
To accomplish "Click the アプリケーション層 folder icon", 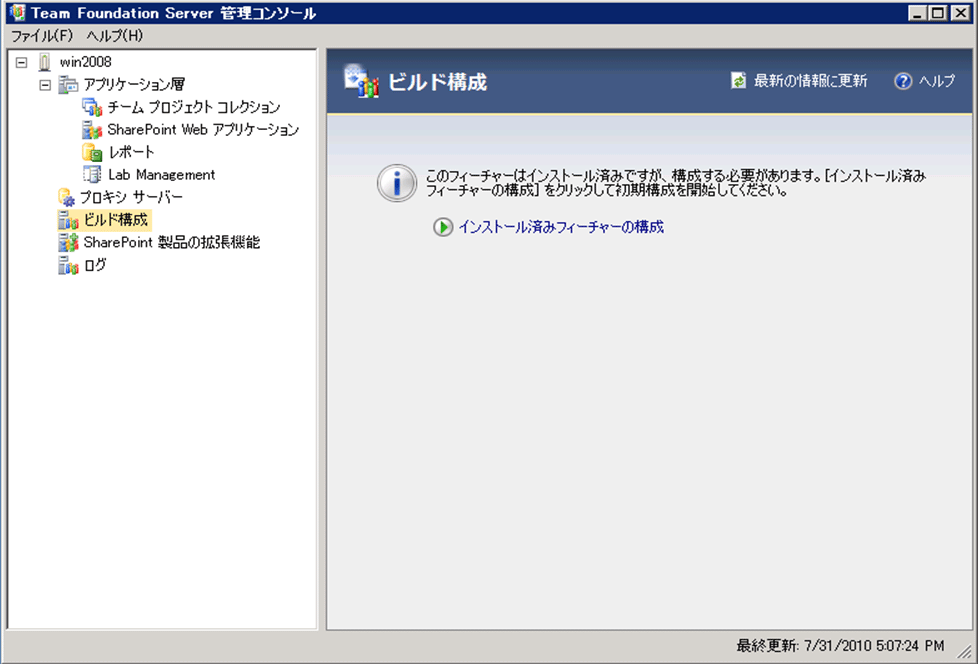I will point(68,84).
